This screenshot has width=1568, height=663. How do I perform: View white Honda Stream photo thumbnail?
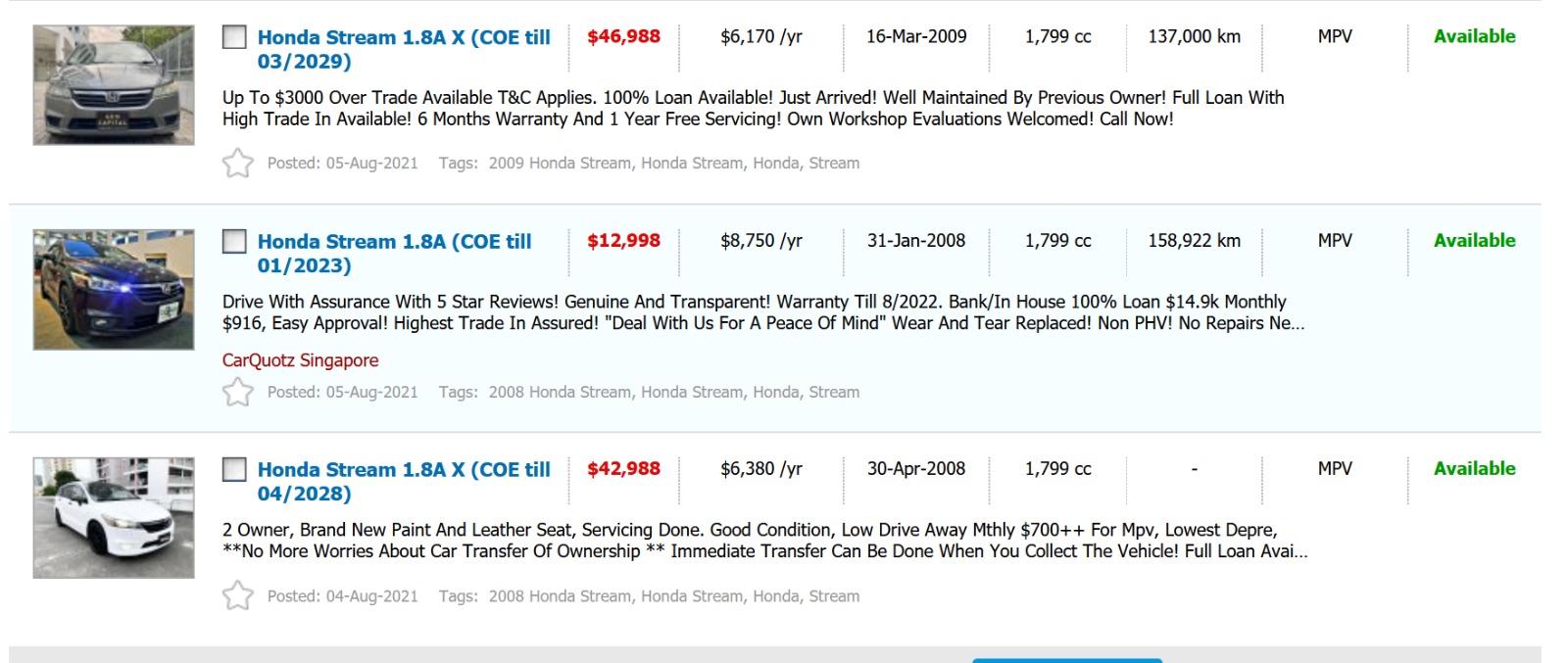click(x=114, y=517)
